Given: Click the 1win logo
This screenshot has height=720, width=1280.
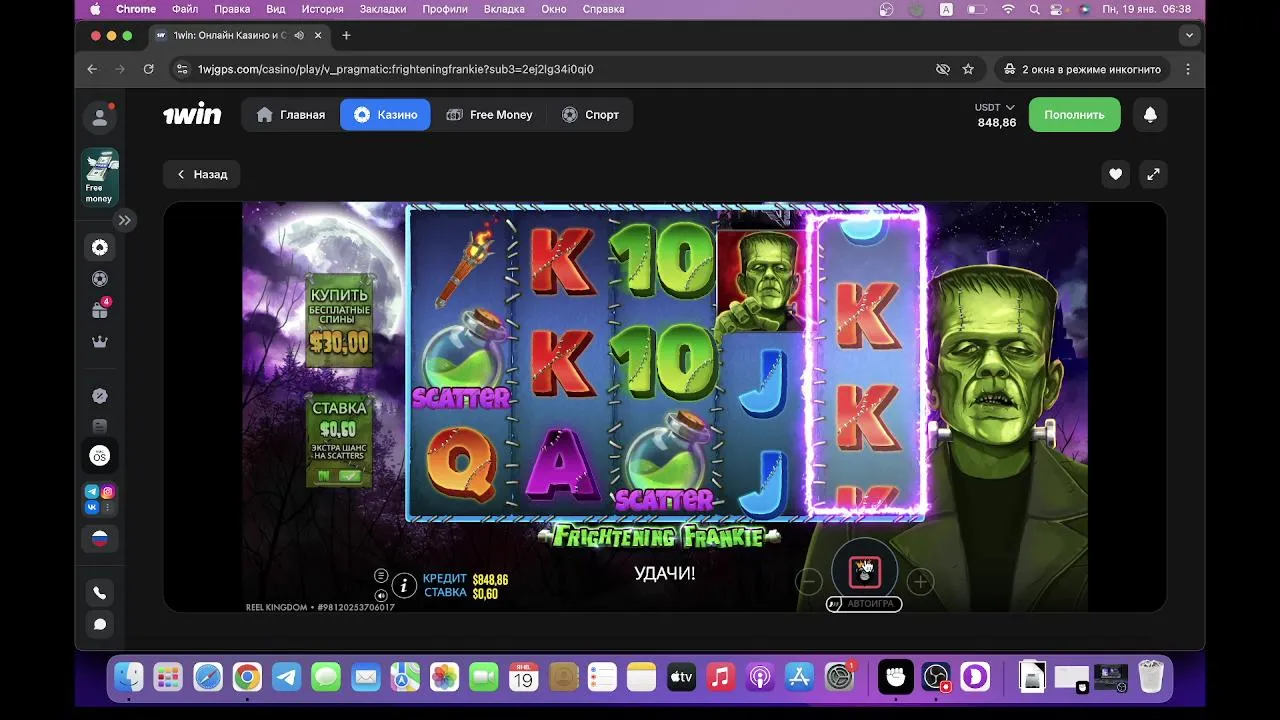Looking at the screenshot, I should 192,115.
